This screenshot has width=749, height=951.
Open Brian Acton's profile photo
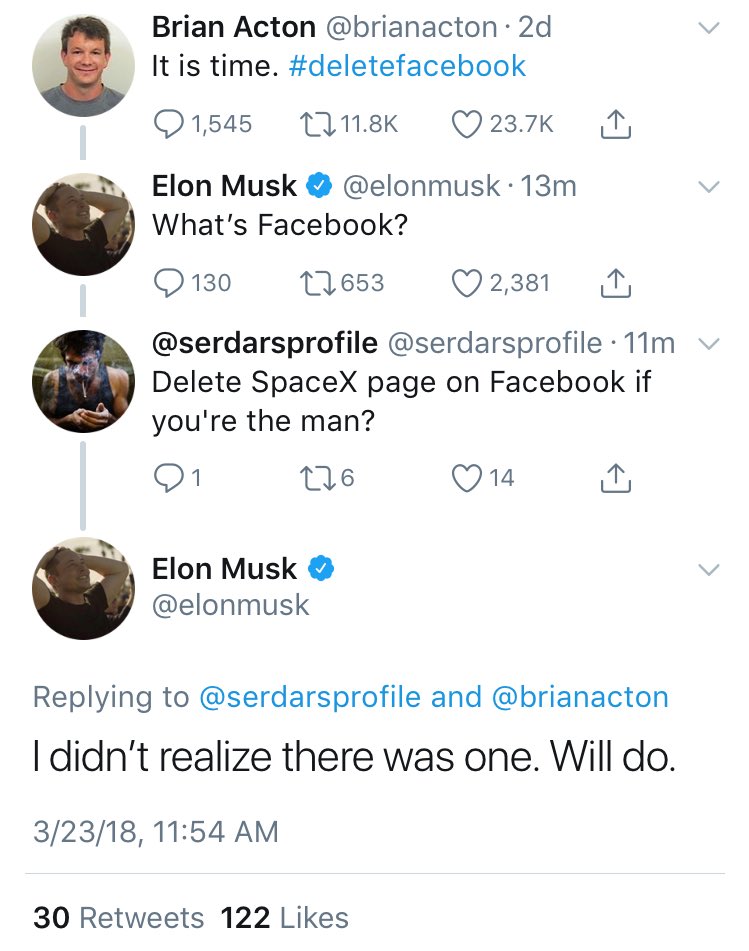pyautogui.click(x=83, y=66)
